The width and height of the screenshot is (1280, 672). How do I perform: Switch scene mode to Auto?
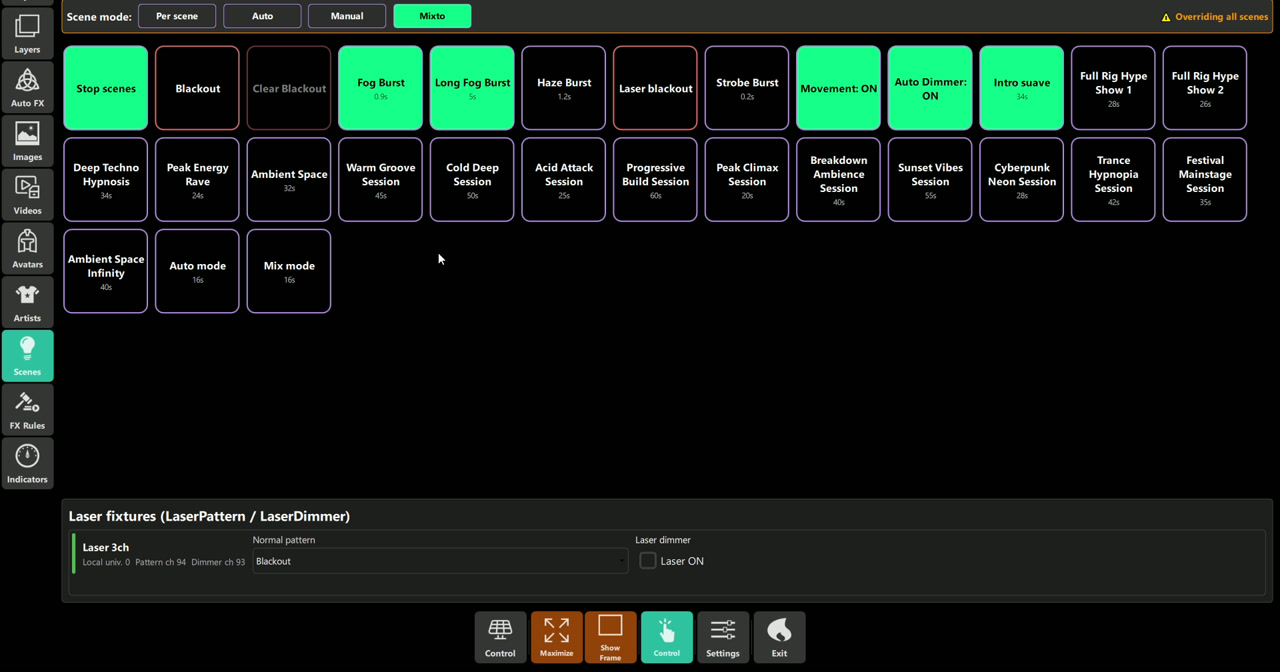click(262, 16)
